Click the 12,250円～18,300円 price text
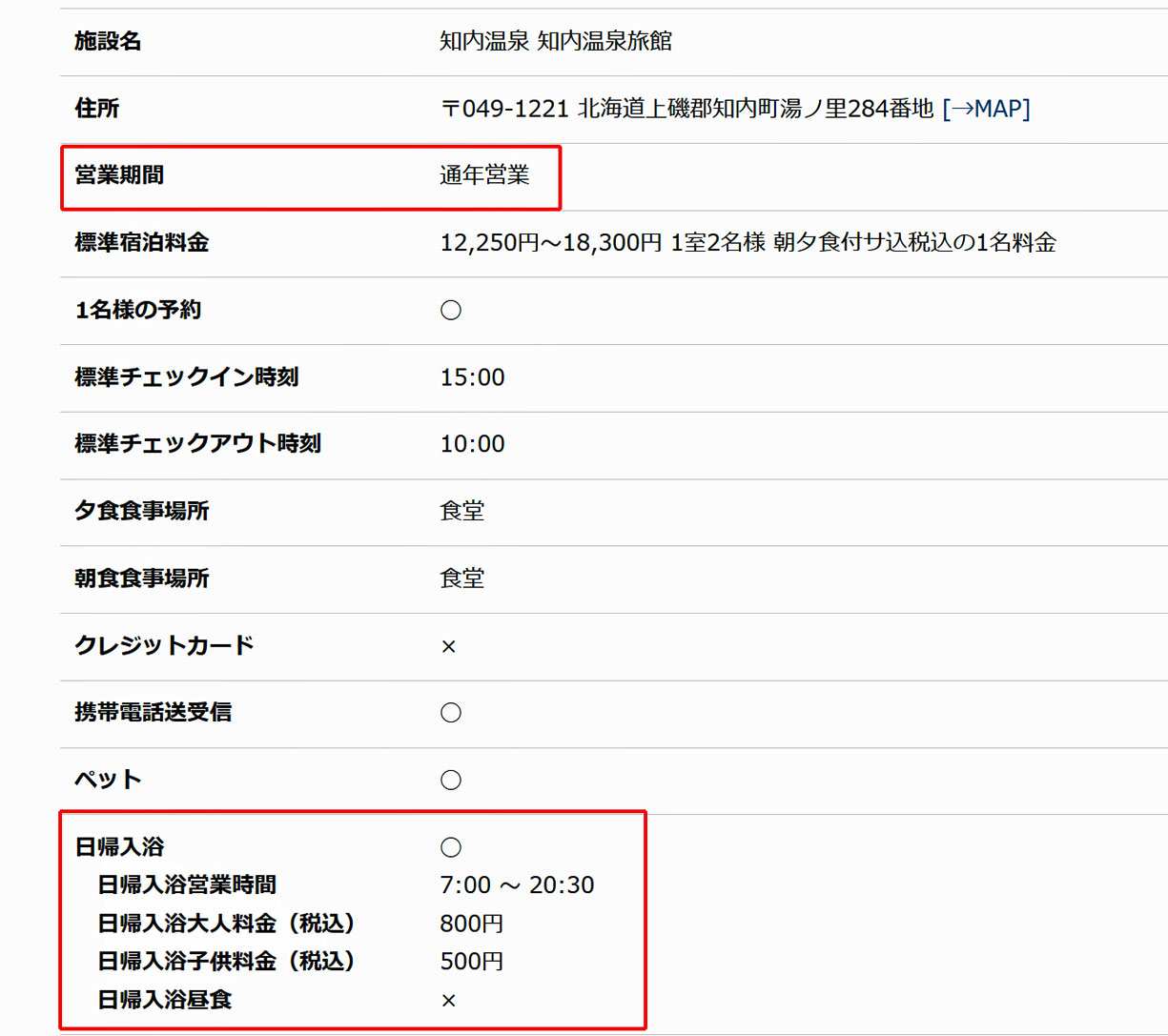The image size is (1168, 1036). tap(550, 243)
